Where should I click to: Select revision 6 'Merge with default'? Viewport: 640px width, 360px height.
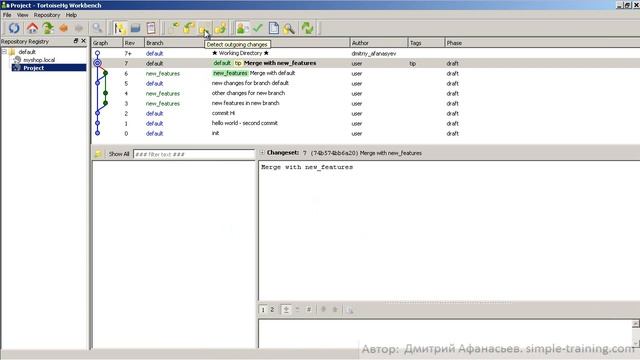(365, 73)
